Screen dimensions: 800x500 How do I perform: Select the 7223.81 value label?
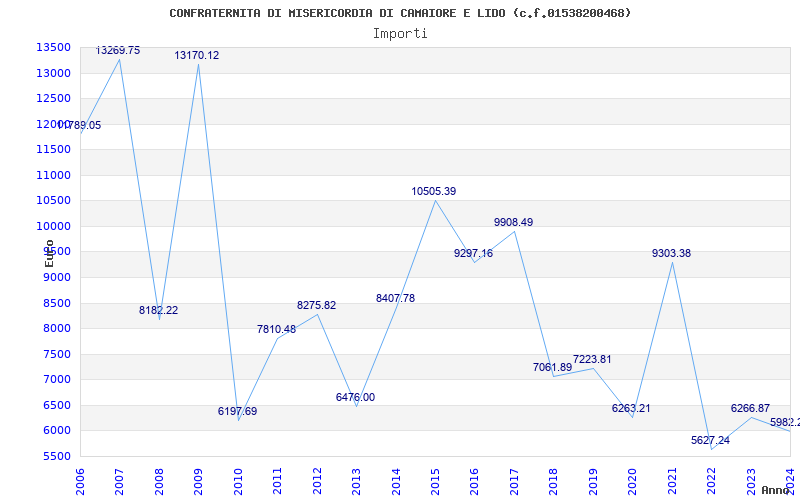[x=592, y=360]
